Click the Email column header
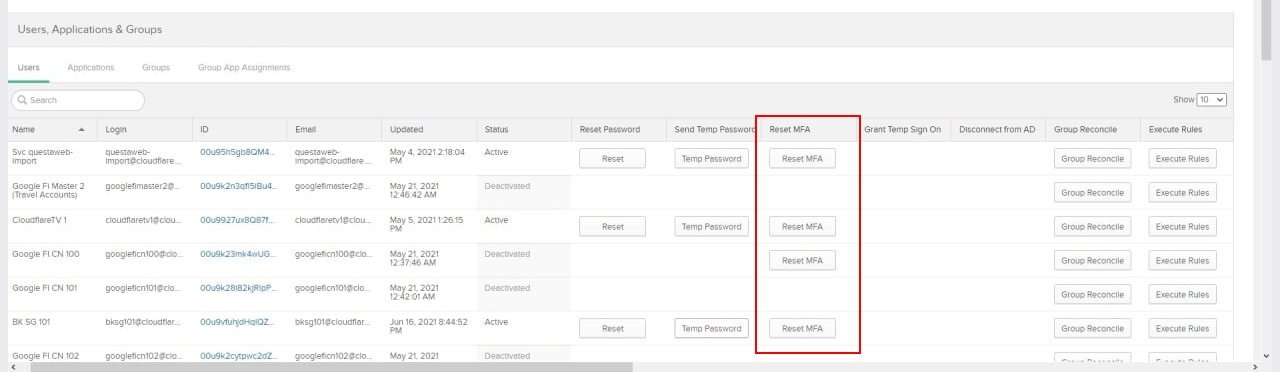The height and width of the screenshot is (372, 1280). tap(335, 129)
